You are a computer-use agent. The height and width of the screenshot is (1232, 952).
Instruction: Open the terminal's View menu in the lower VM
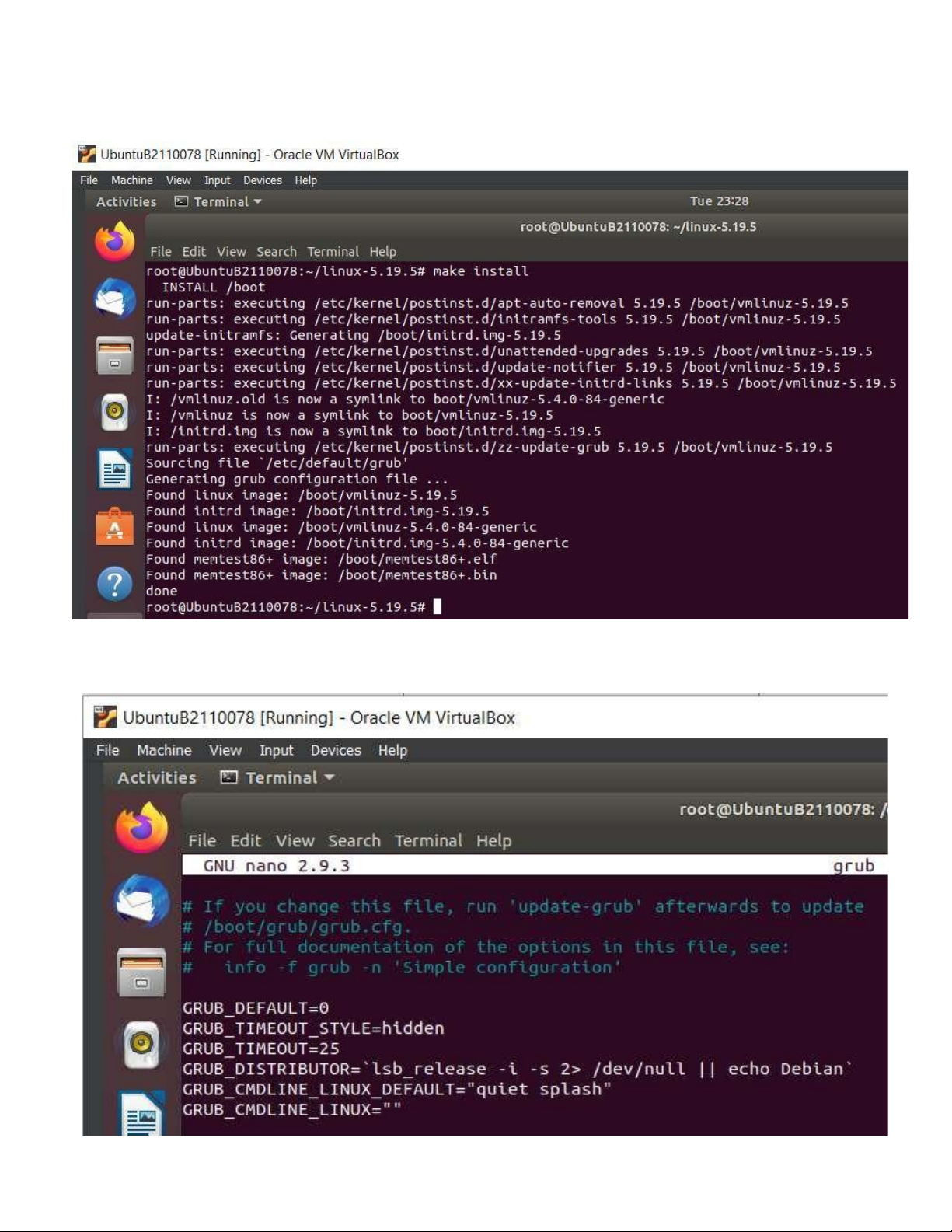coord(295,841)
